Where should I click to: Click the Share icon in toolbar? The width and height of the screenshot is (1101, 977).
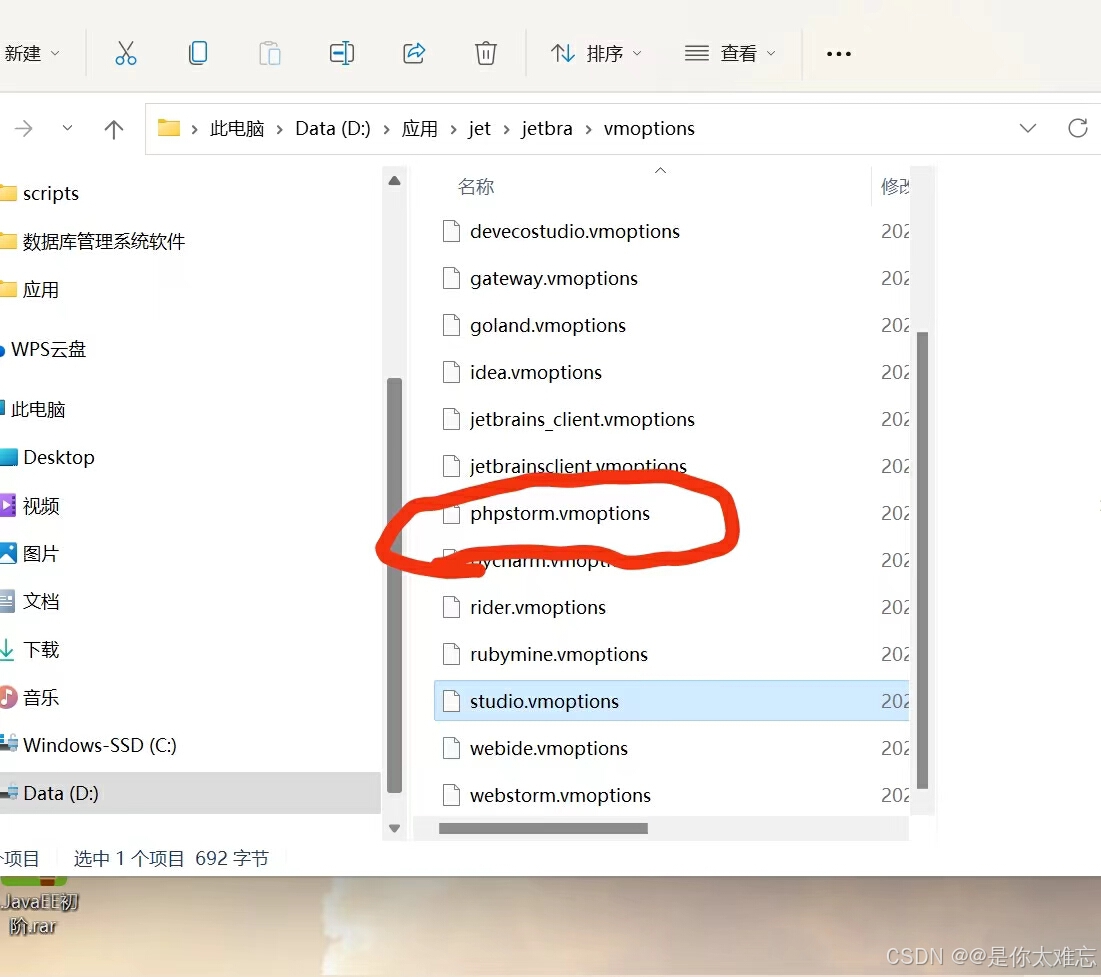pyautogui.click(x=414, y=53)
